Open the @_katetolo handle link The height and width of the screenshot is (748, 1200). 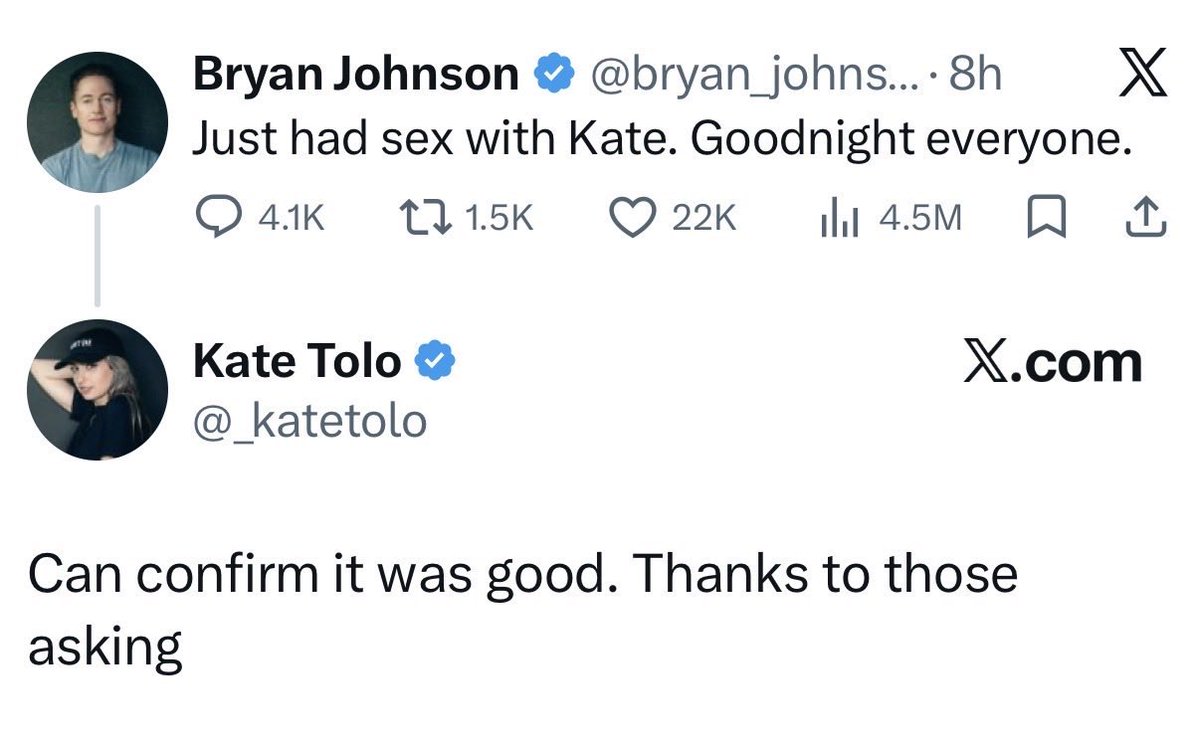[309, 421]
